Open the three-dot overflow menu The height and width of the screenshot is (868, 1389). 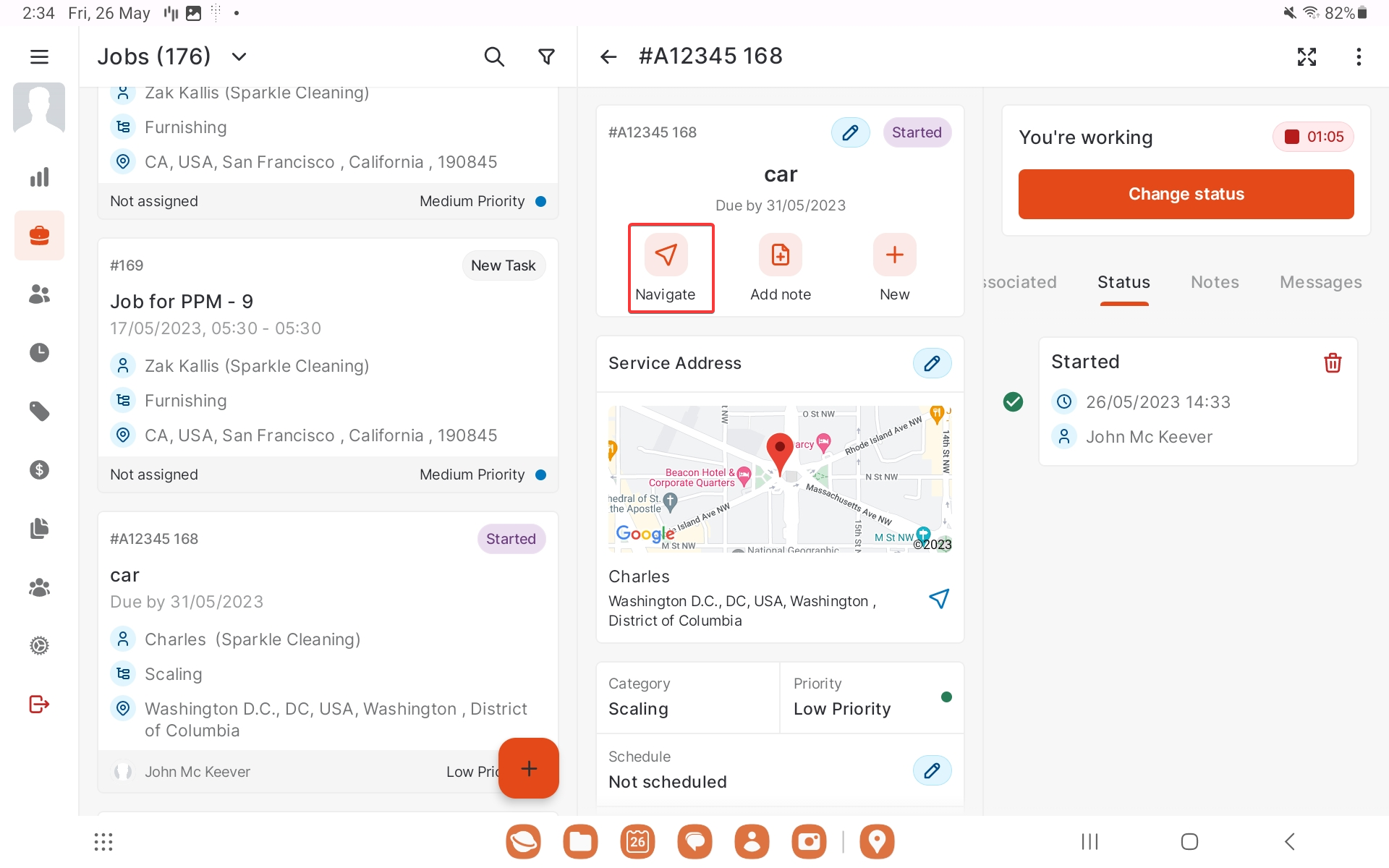[x=1359, y=56]
